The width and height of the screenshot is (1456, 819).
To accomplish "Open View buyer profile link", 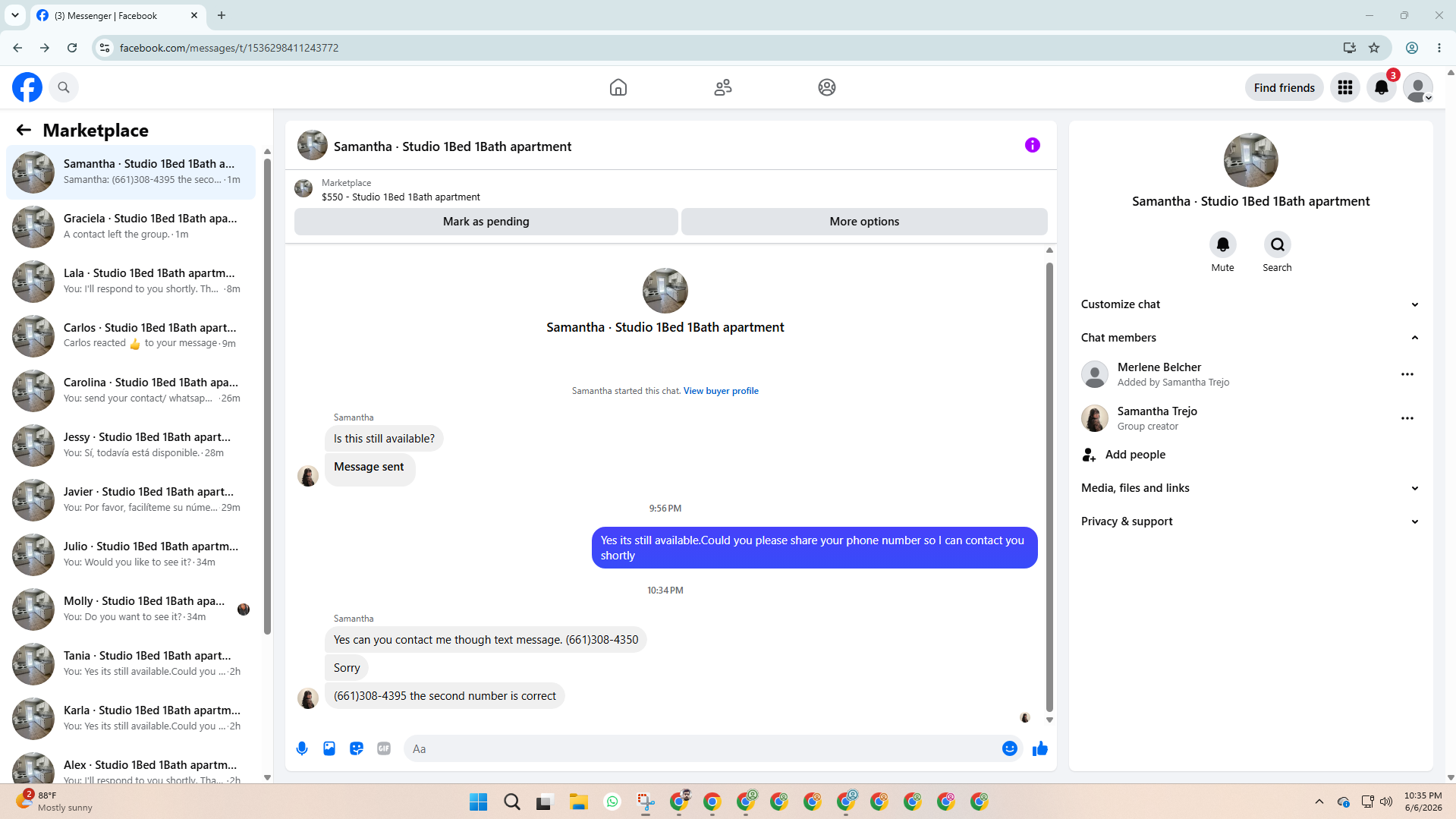I will pos(721,391).
